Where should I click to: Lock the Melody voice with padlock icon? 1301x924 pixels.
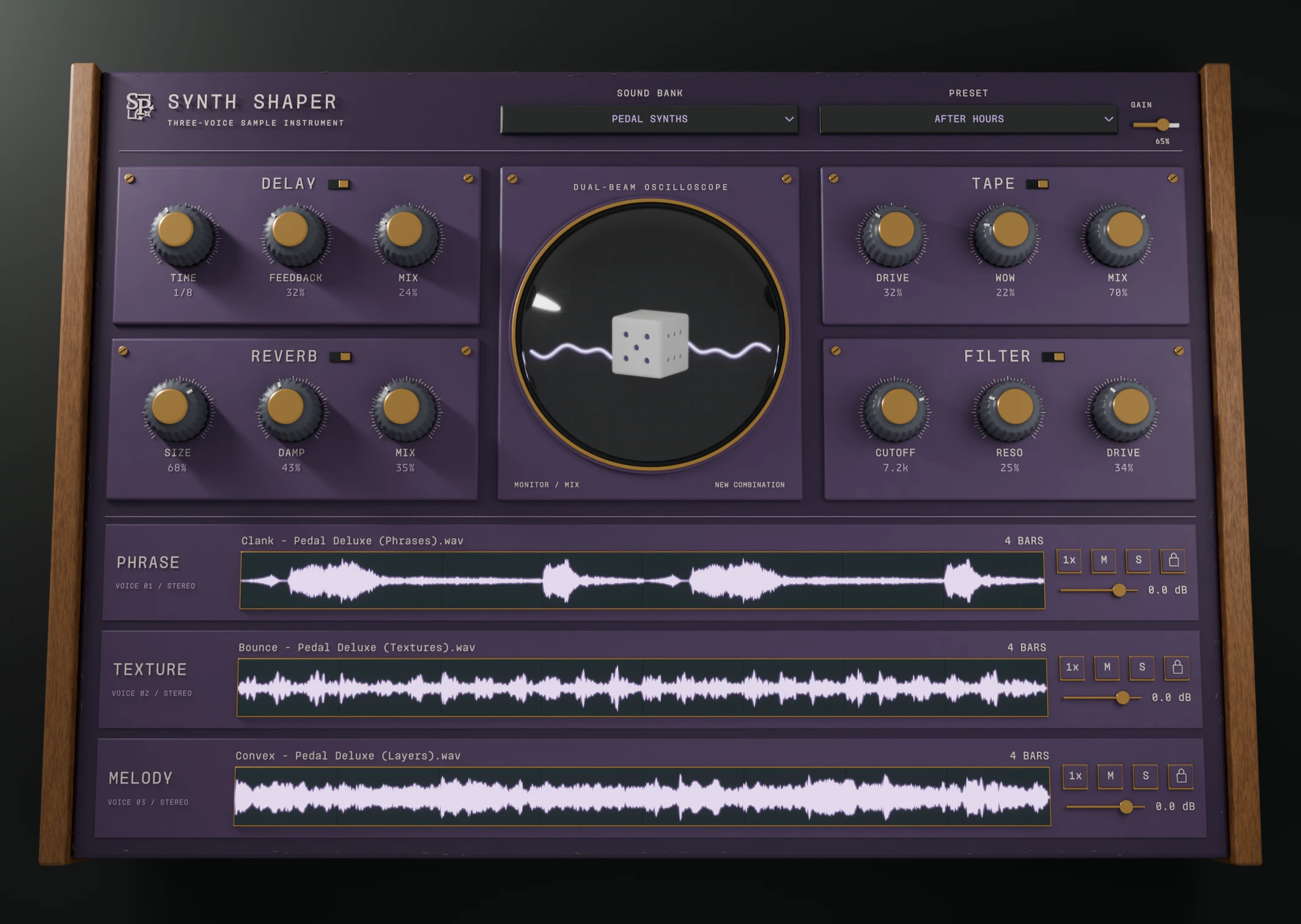point(1181,776)
